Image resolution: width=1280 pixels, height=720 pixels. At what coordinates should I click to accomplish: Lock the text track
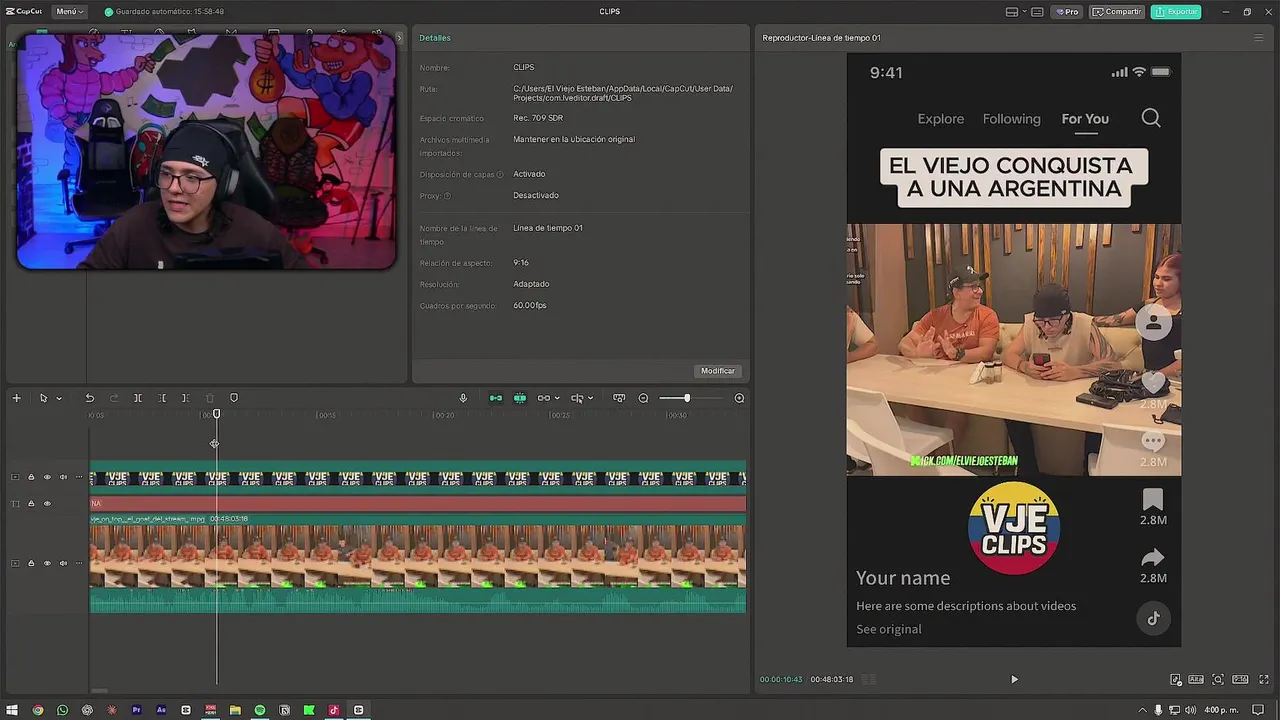click(x=31, y=503)
